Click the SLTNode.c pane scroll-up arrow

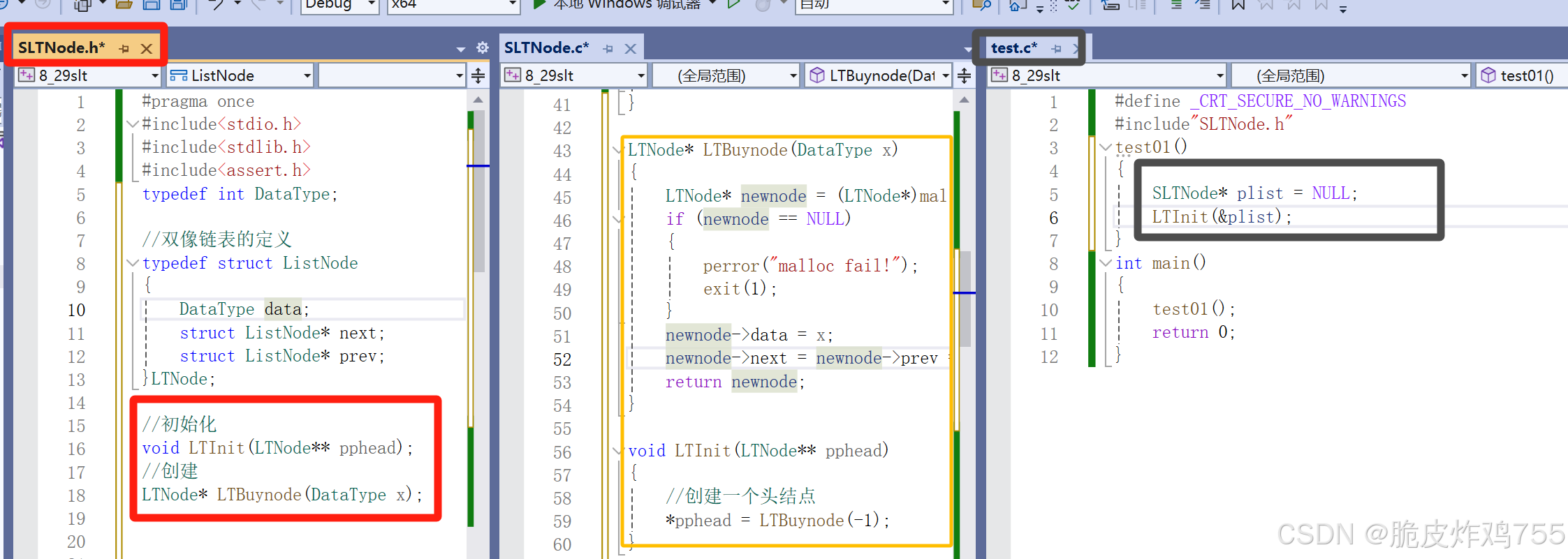[x=965, y=100]
